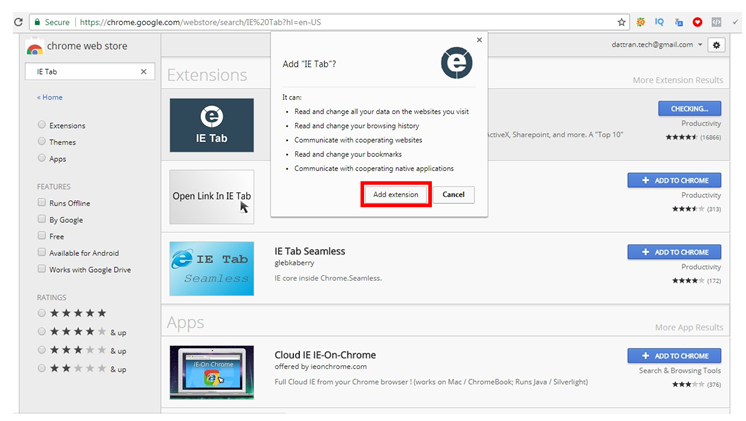Click Cancel in the Add IE Tab dialog

coord(453,194)
